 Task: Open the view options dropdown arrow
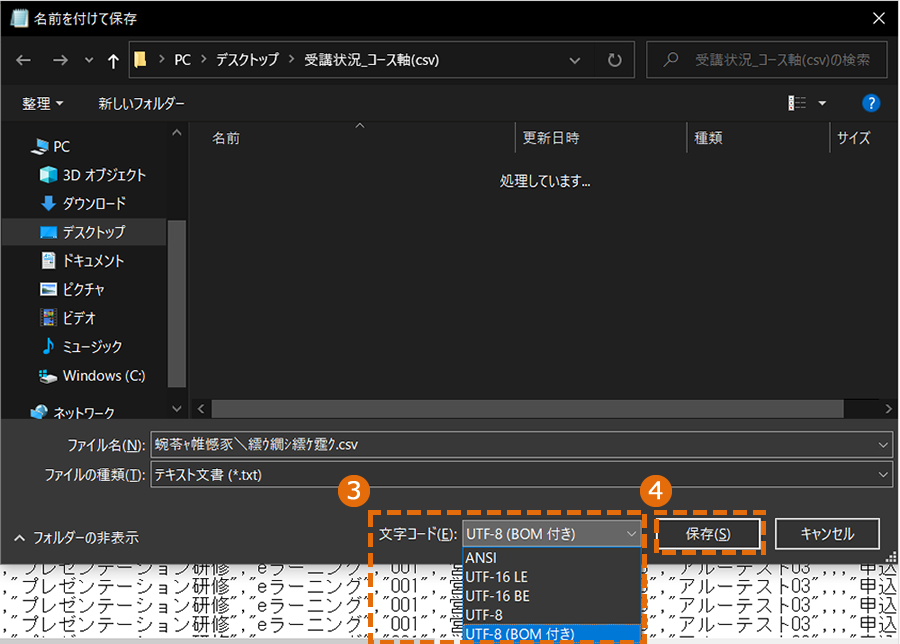coord(822,103)
